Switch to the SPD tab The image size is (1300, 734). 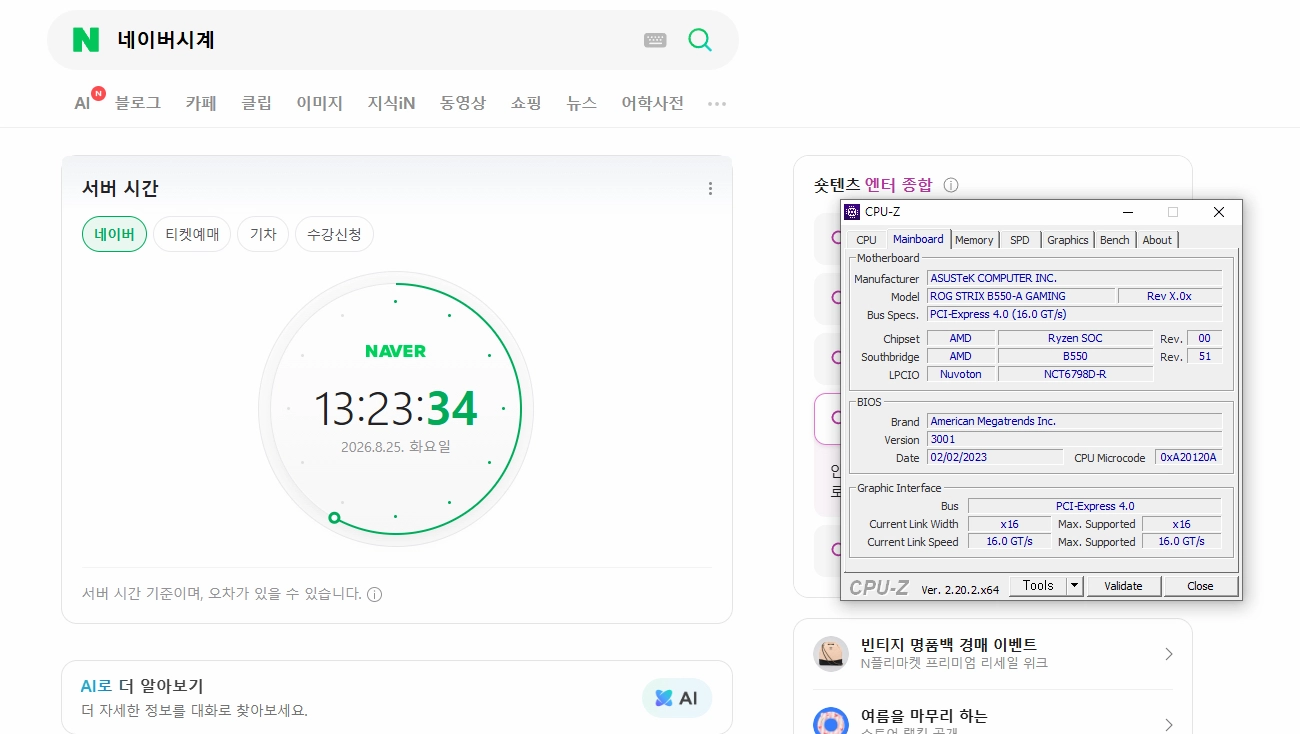coord(1019,240)
